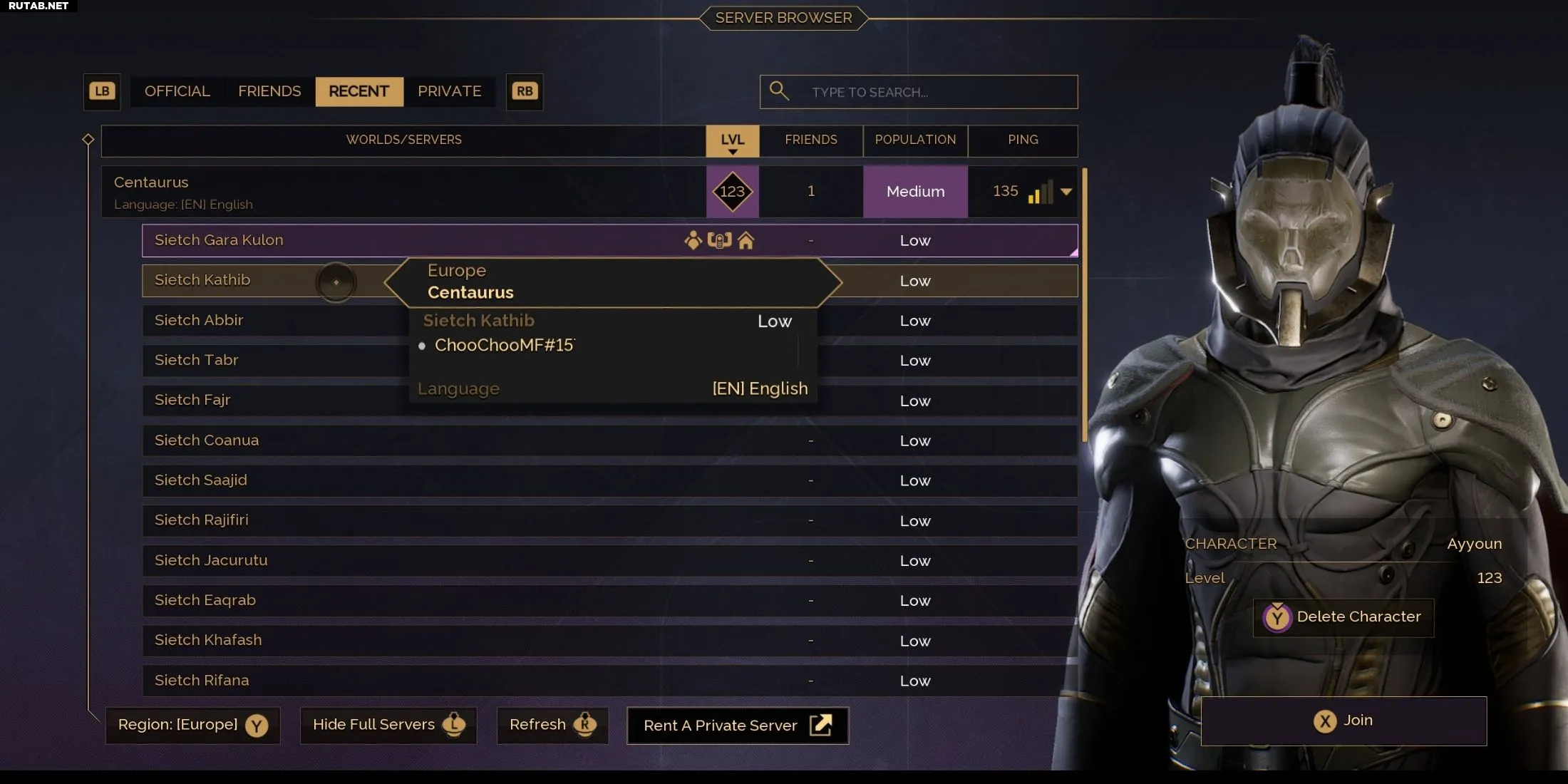The image size is (1568, 784).
Task: Click the level 123 diamond badge
Action: (732, 191)
